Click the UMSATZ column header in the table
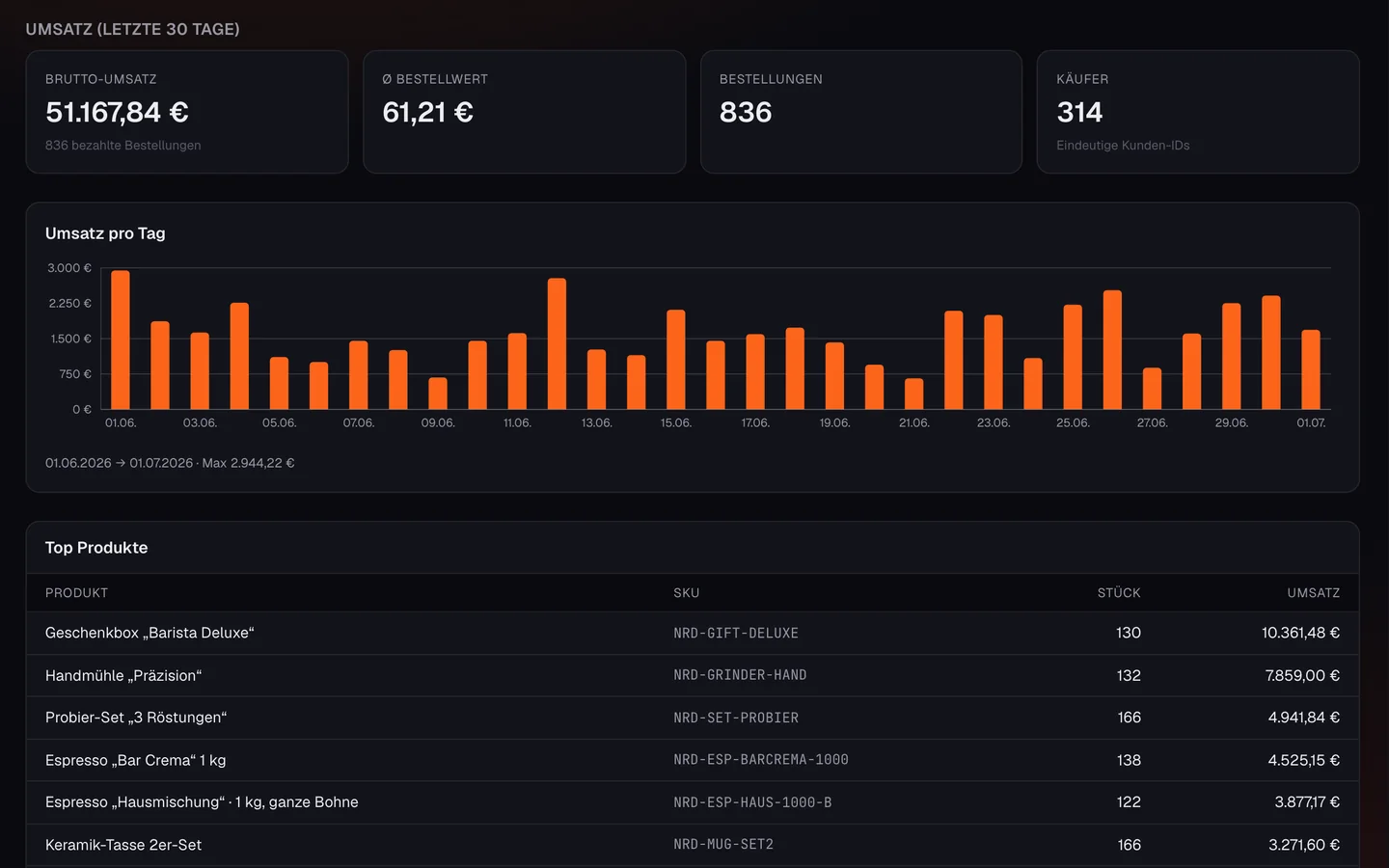1389x868 pixels. (1314, 593)
